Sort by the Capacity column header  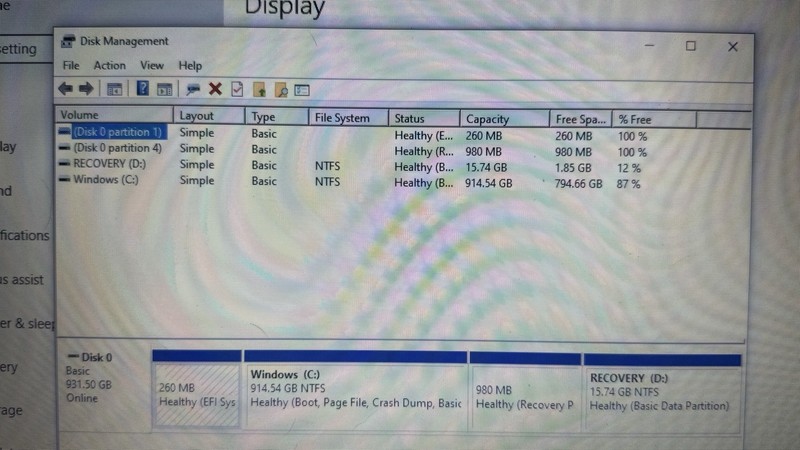click(x=505, y=119)
